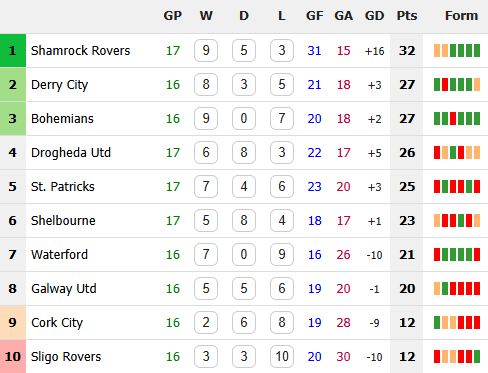This screenshot has height=373, width=488.
Task: Open the Derry City team link
Action: click(x=59, y=85)
